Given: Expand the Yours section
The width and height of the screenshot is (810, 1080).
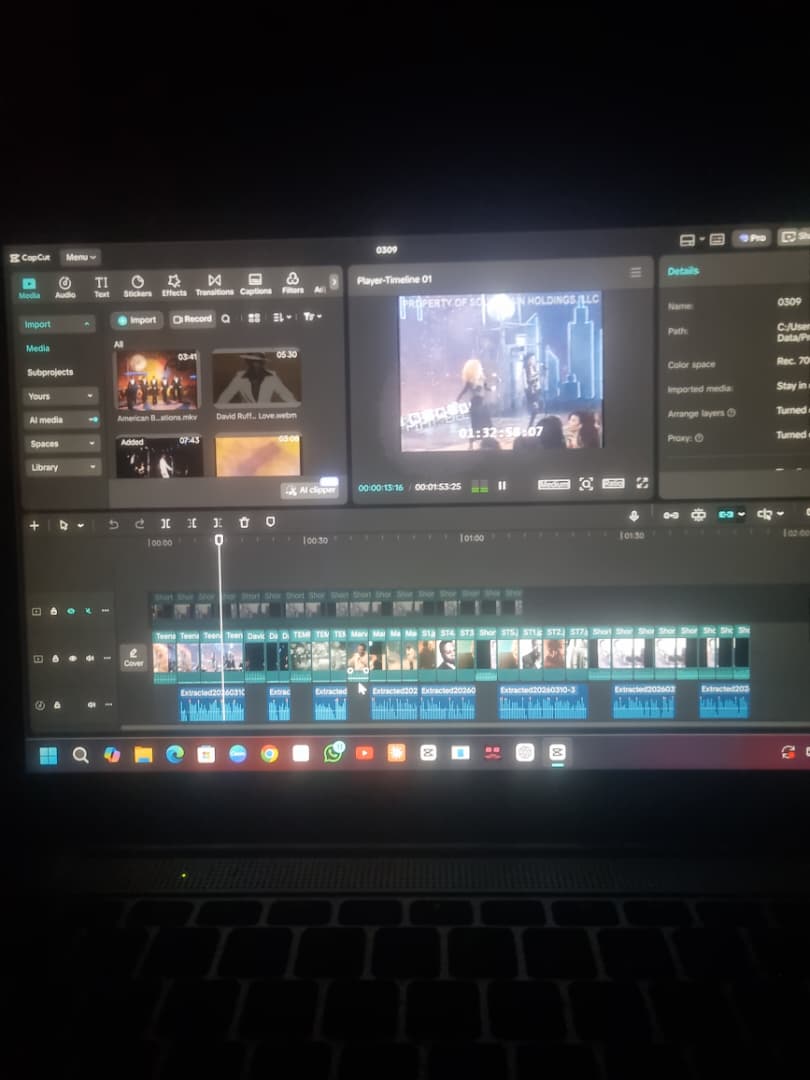Looking at the screenshot, I should click(x=61, y=396).
